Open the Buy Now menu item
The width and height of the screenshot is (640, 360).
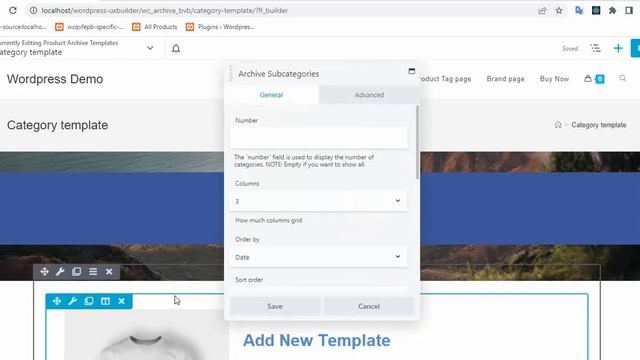click(x=554, y=79)
